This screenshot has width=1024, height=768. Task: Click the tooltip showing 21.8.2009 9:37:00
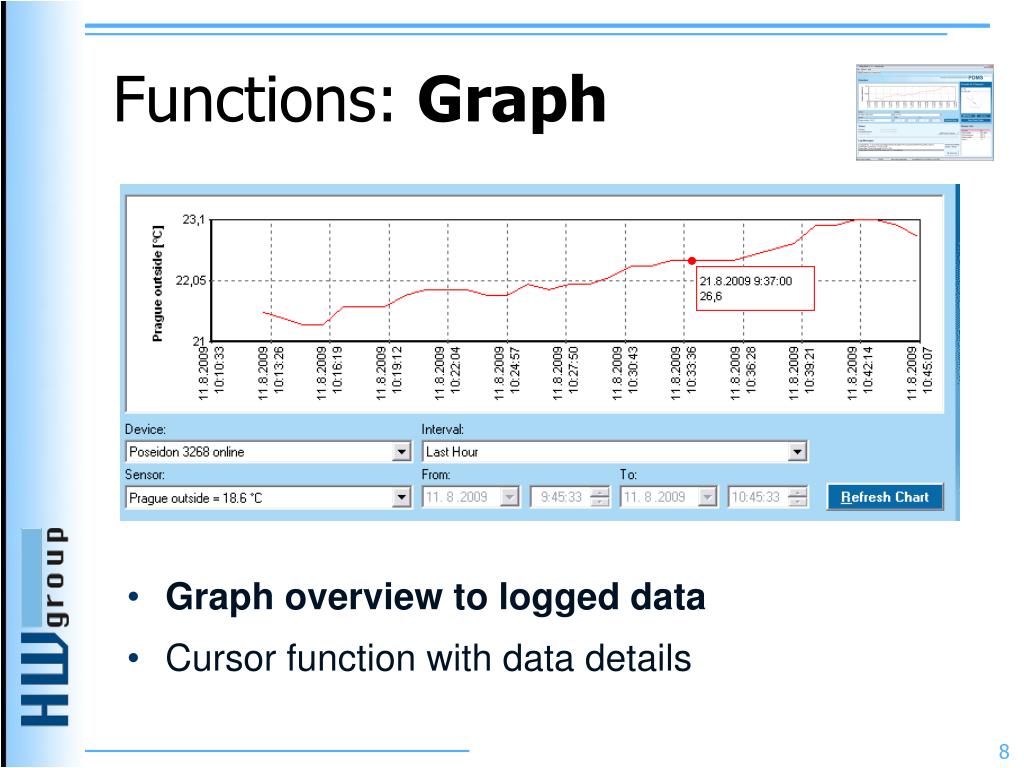(x=755, y=288)
